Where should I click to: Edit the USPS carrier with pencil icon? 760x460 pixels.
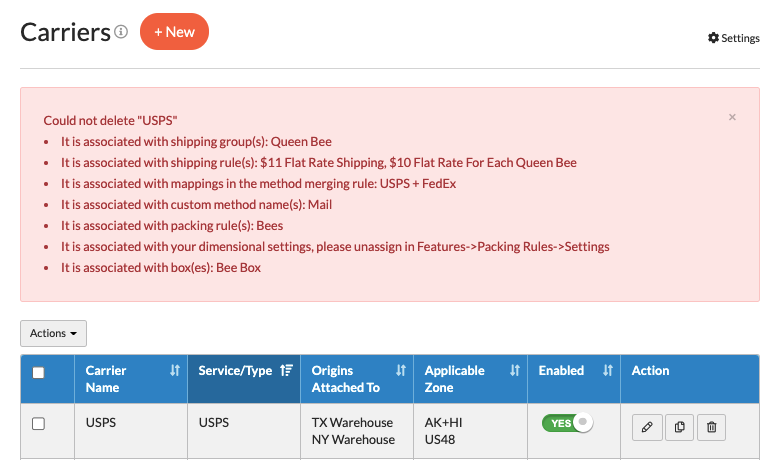click(x=647, y=427)
